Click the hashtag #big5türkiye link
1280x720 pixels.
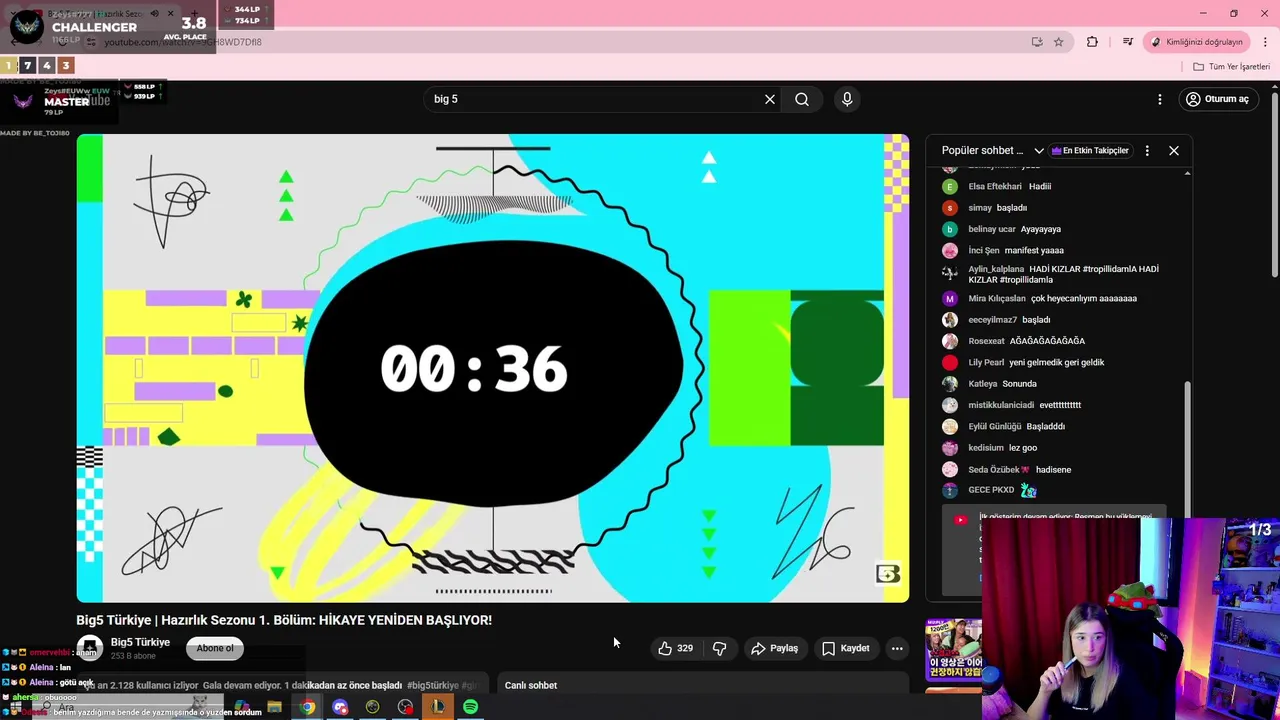(432, 685)
